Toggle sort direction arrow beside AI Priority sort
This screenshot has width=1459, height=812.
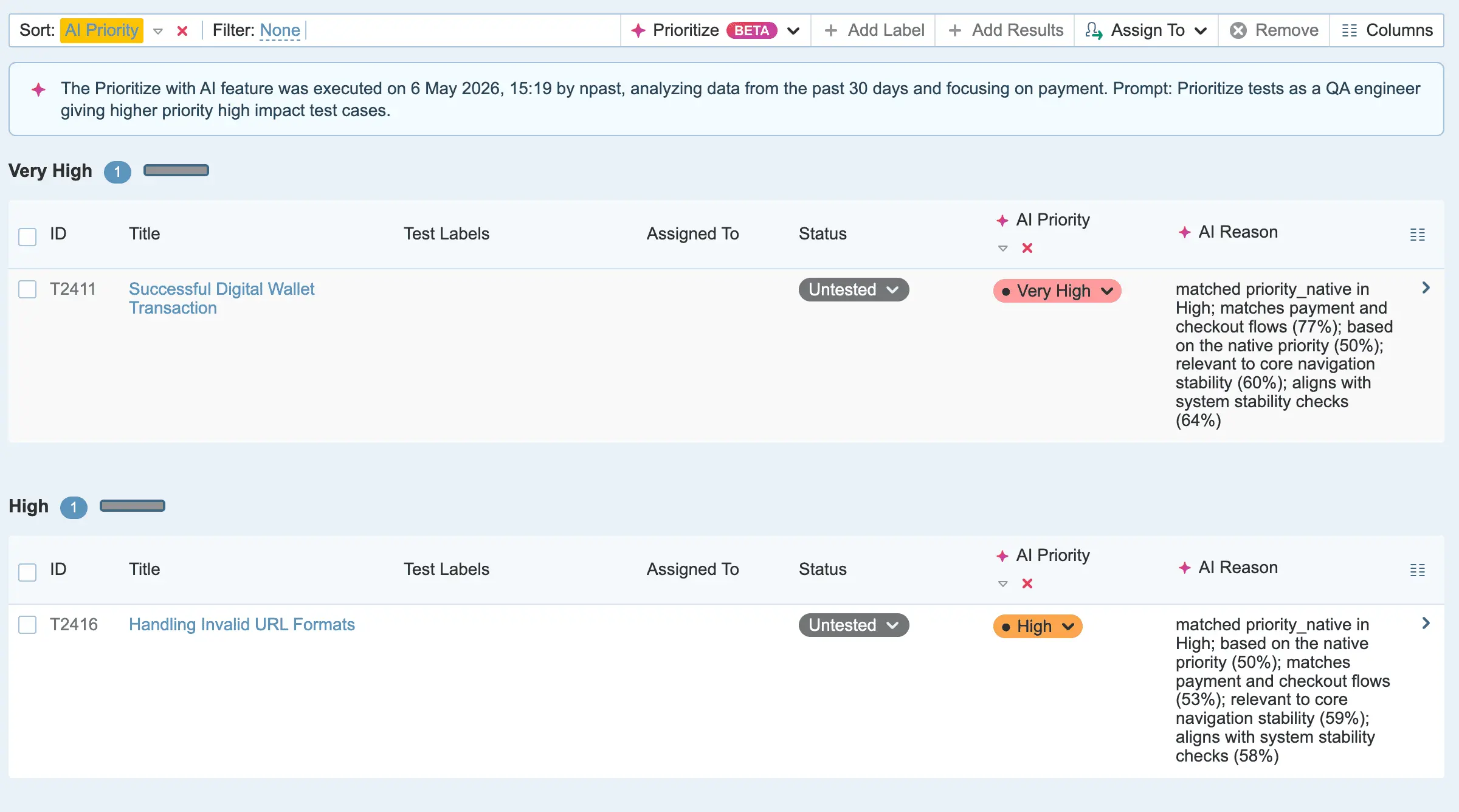click(x=158, y=31)
